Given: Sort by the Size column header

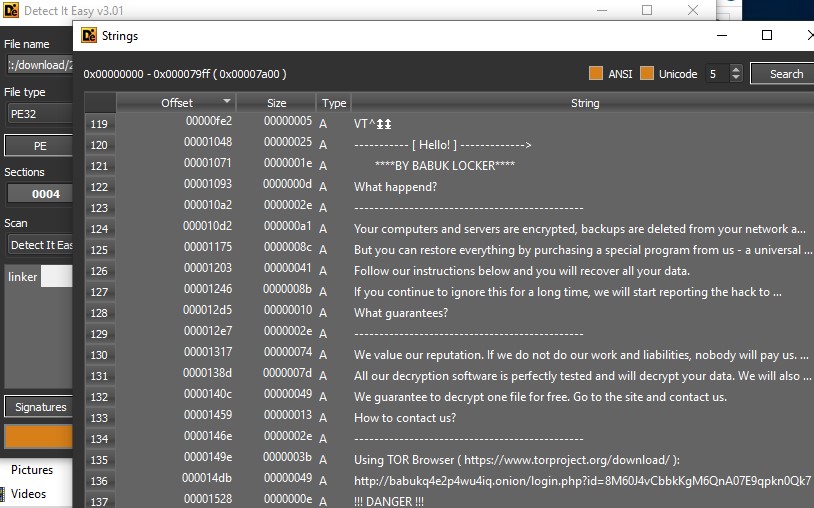Looking at the screenshot, I should click(276, 103).
